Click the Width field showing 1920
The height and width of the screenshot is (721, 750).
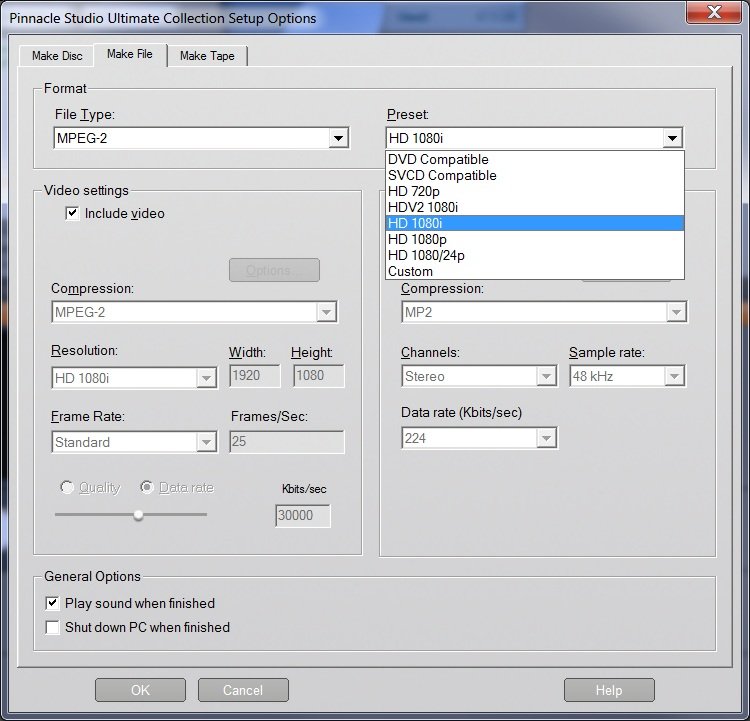pos(254,376)
